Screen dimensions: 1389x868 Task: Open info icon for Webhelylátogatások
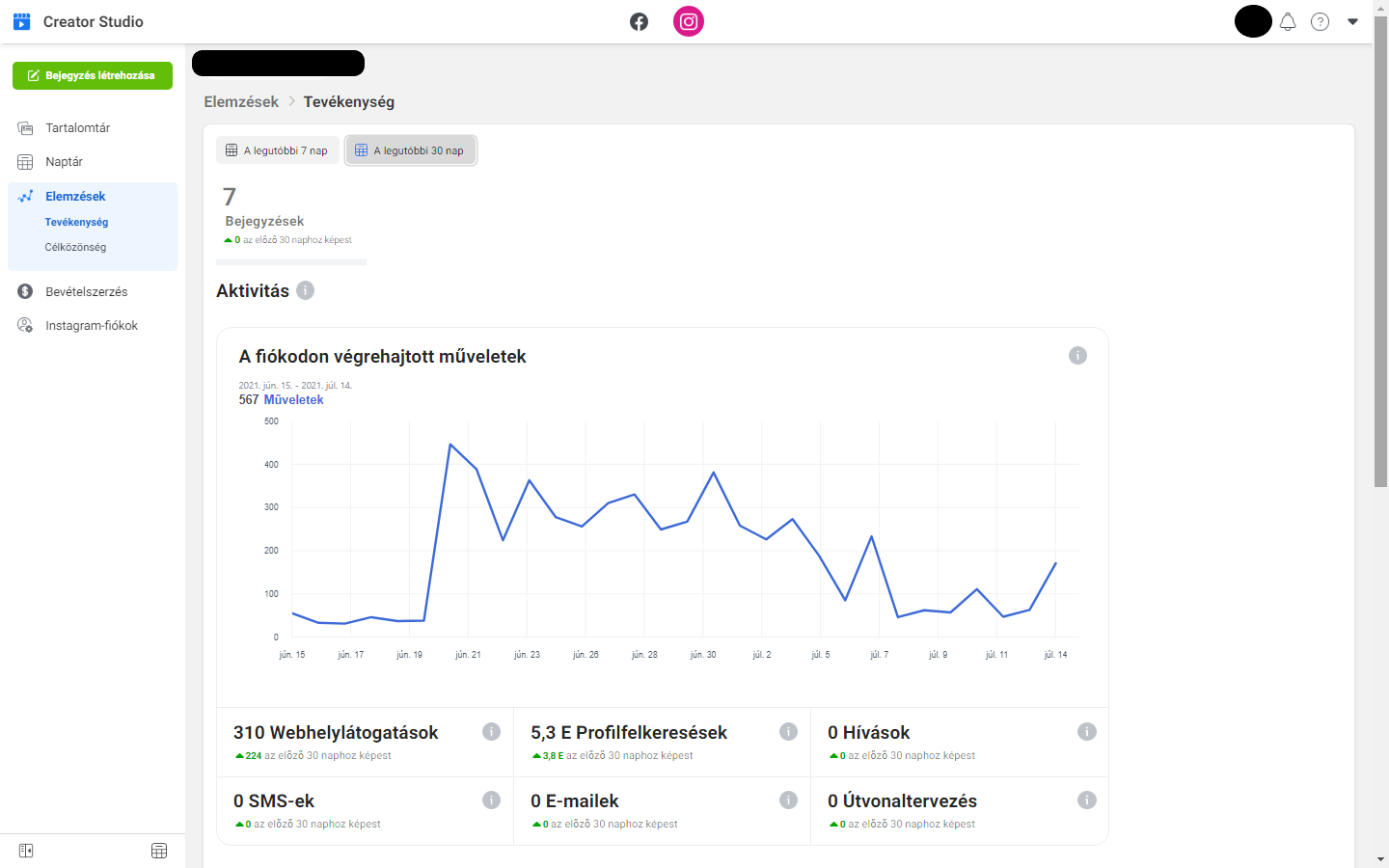click(491, 732)
